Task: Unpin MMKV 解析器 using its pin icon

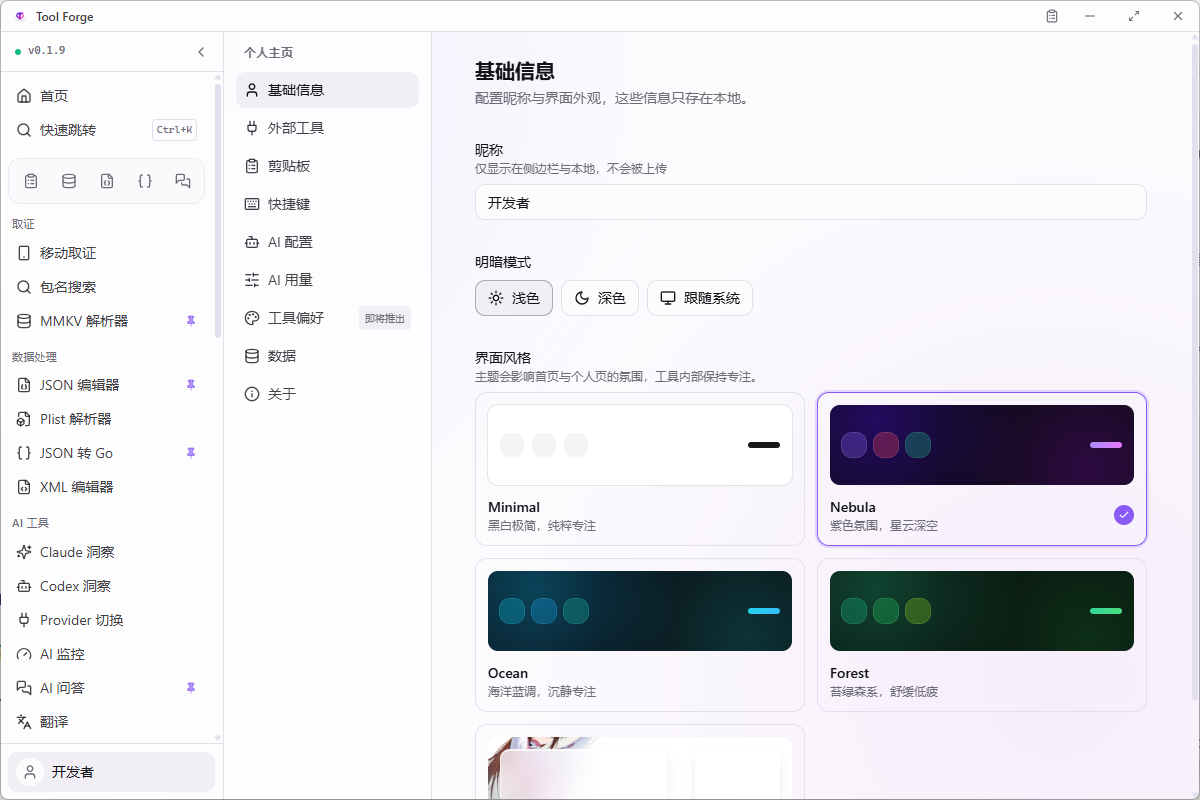Action: pyautogui.click(x=191, y=321)
